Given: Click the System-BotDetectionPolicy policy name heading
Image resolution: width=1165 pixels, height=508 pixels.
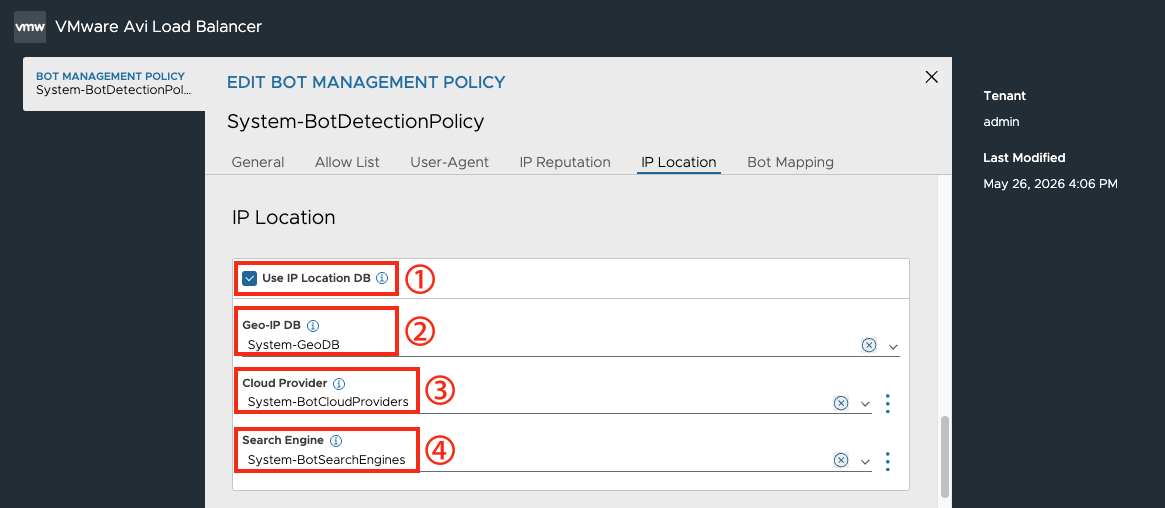Looking at the screenshot, I should 355,121.
